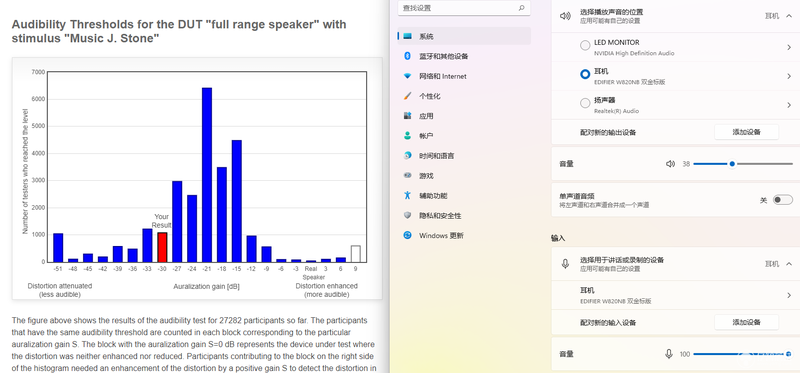Select LED MONITOR output radio button
The width and height of the screenshot is (800, 373).
tap(585, 46)
